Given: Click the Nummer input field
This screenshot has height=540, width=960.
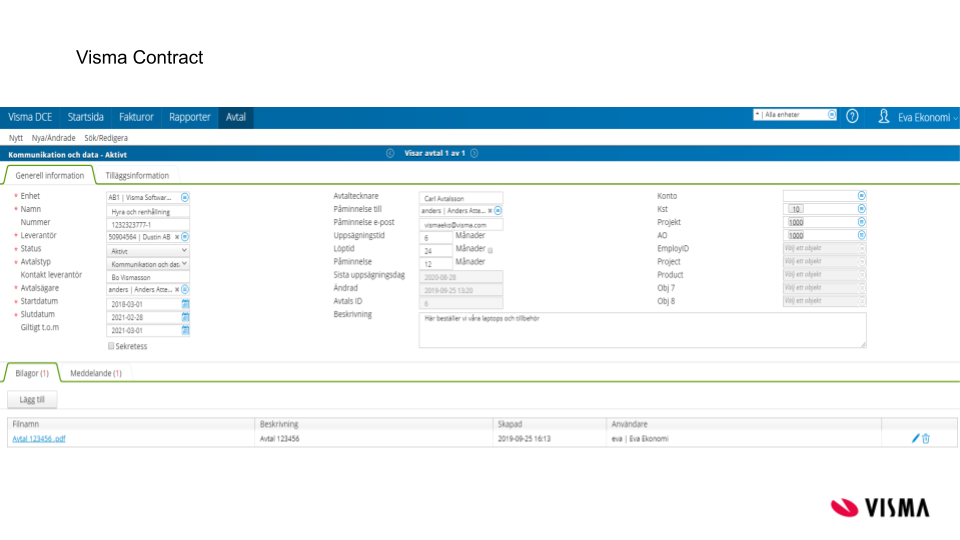Looking at the screenshot, I should (148, 224).
